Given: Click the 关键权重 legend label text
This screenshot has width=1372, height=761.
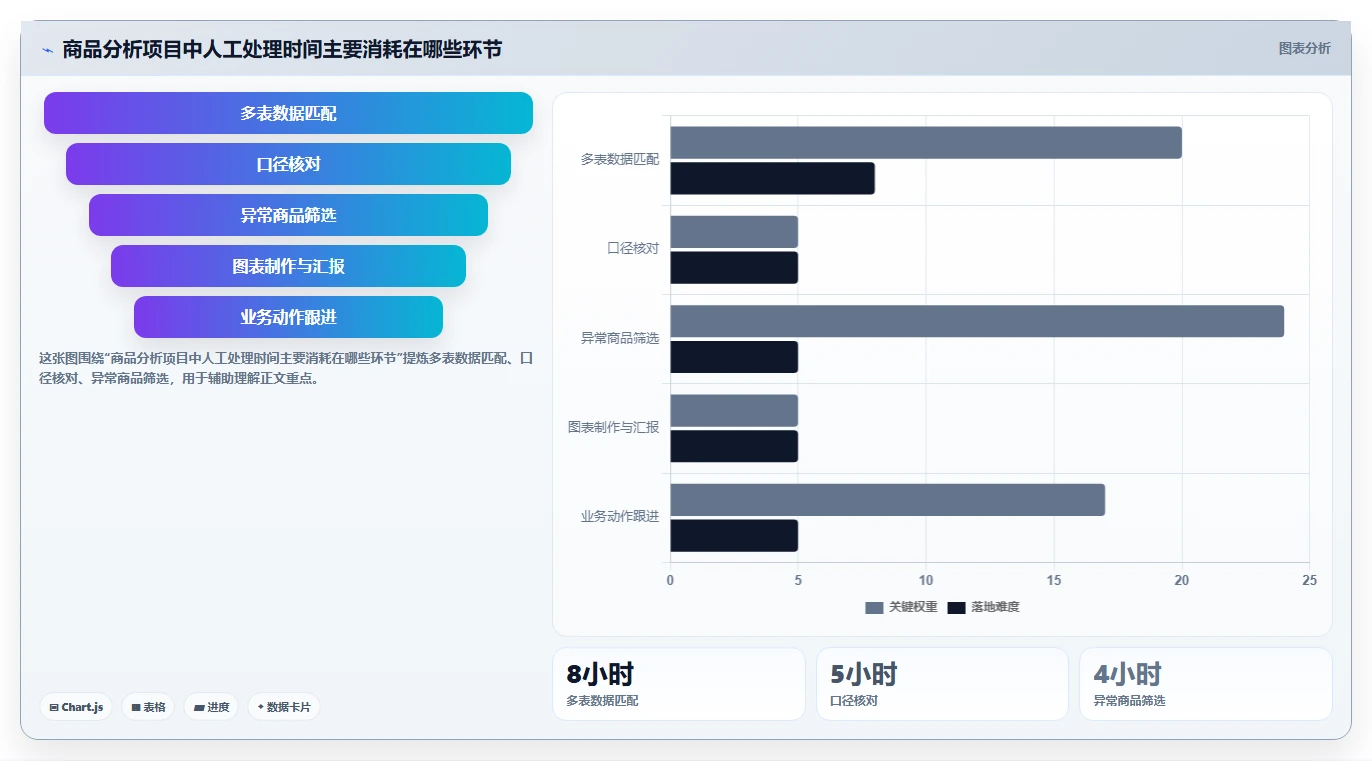Looking at the screenshot, I should 913,608.
